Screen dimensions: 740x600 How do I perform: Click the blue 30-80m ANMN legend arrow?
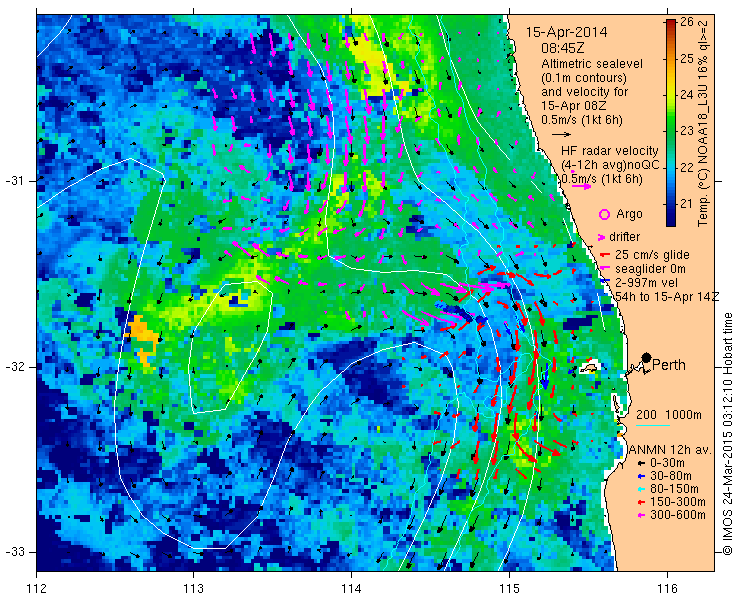[641, 476]
